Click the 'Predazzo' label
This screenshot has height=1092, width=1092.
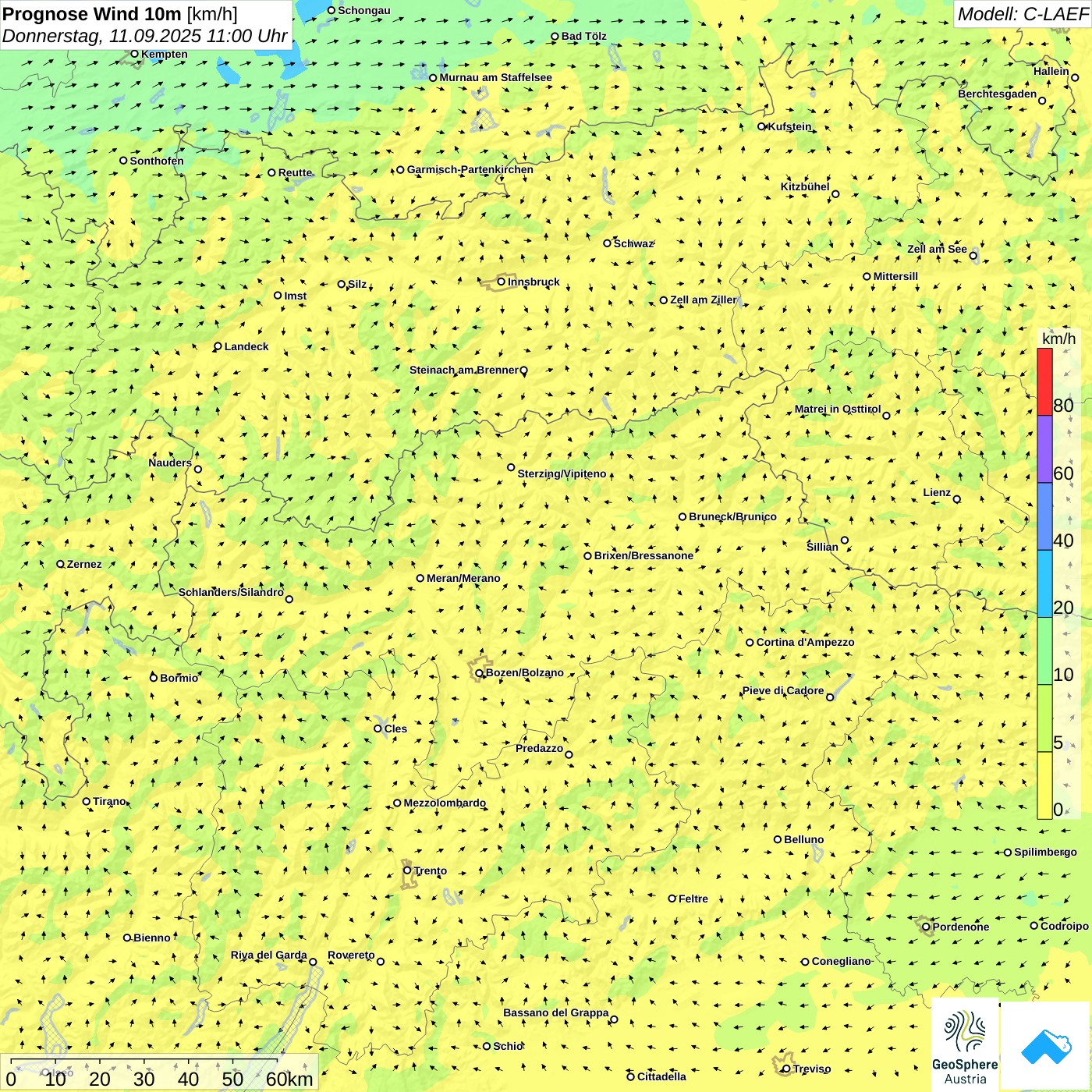click(x=539, y=748)
